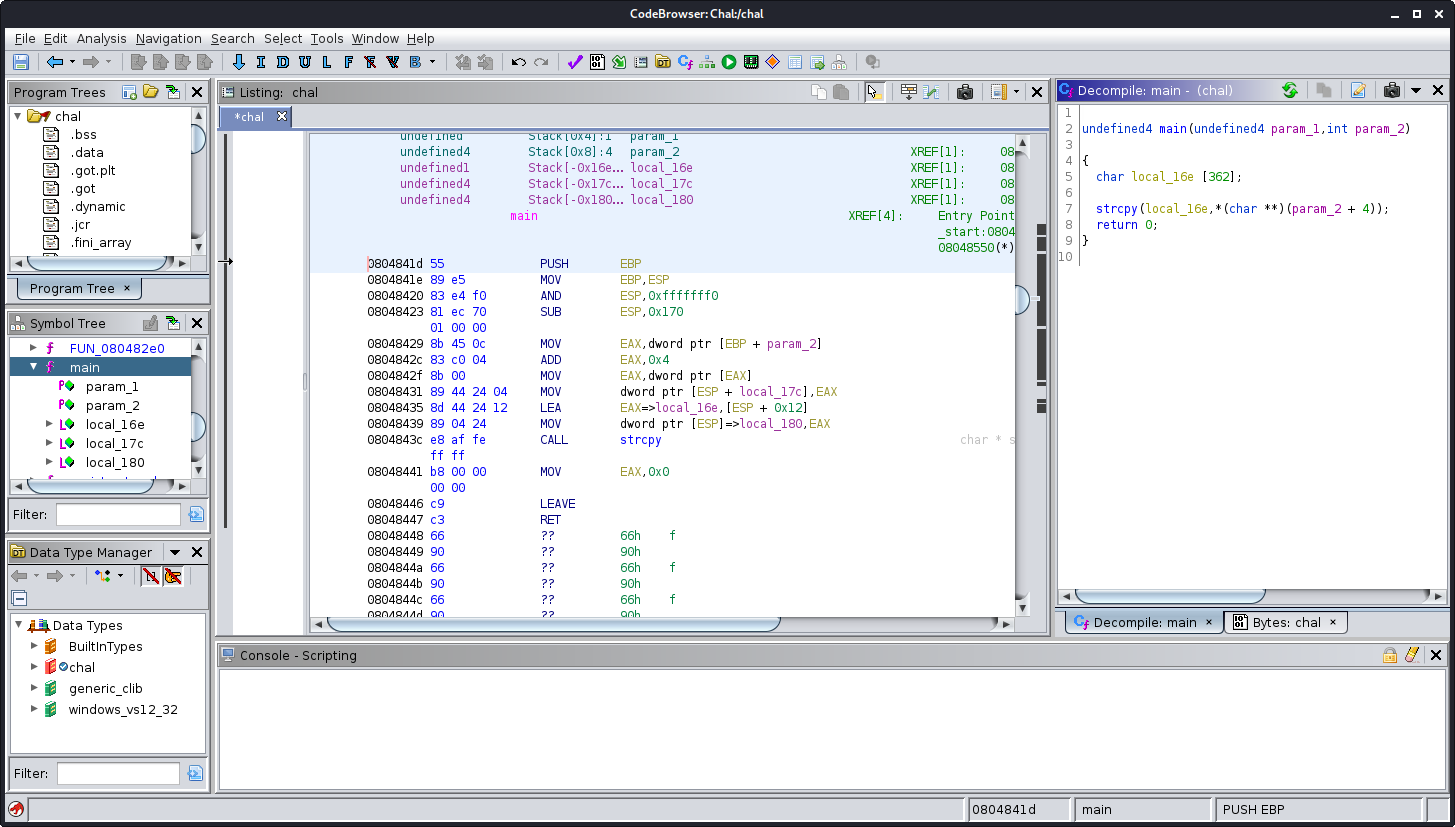Open Decompiler via the Cf toolbar icon
This screenshot has width=1455, height=827.
tap(685, 62)
